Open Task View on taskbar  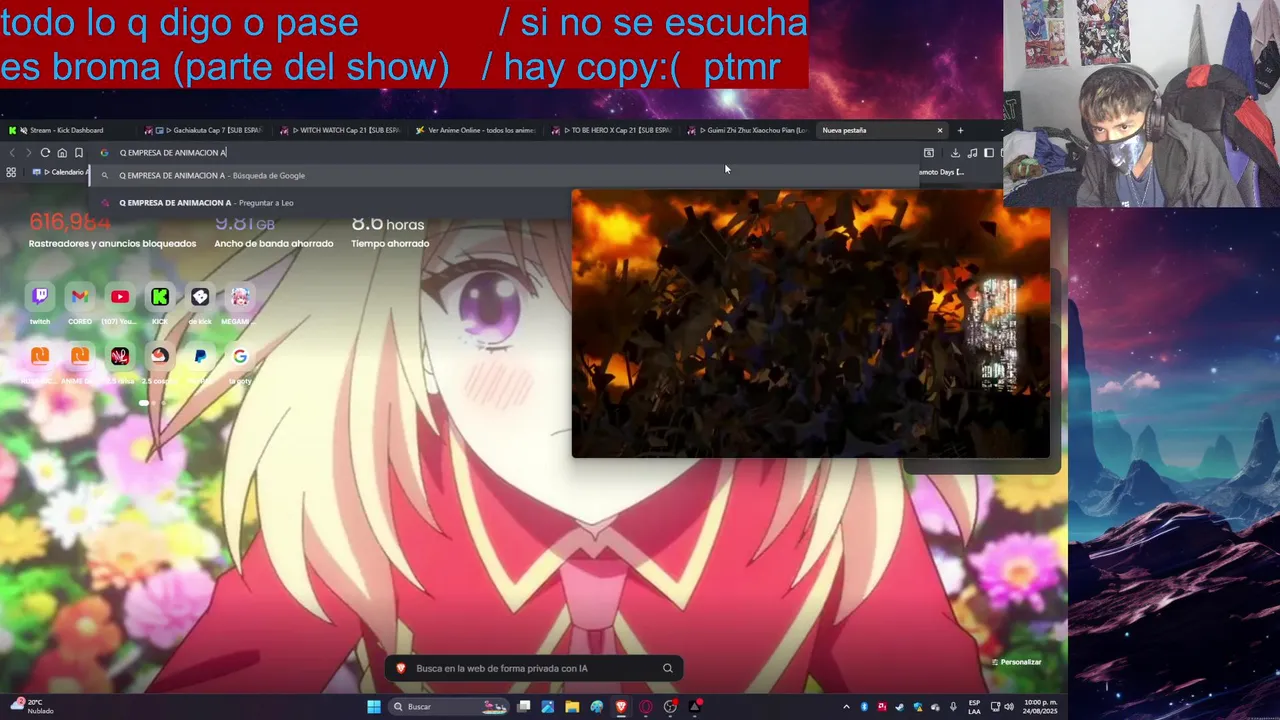click(523, 707)
